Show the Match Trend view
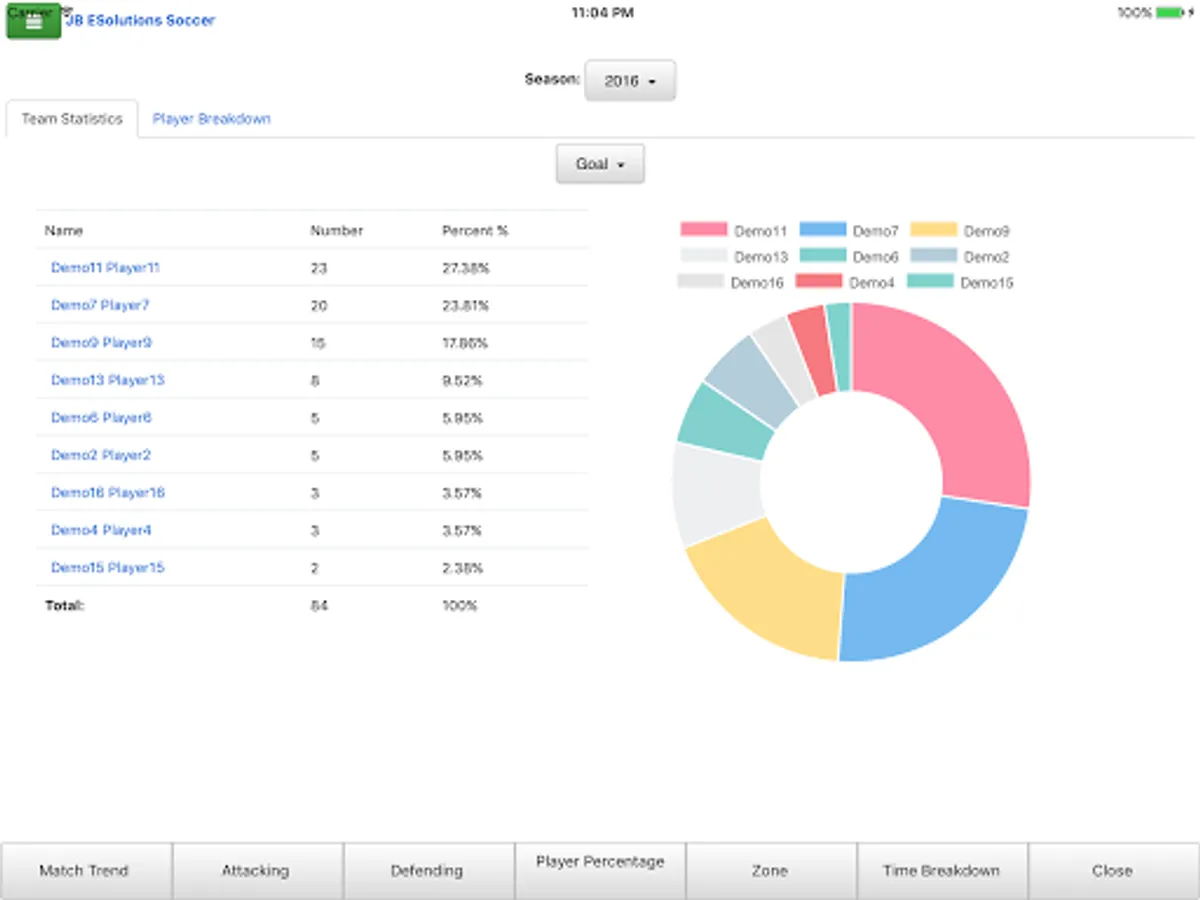Image resolution: width=1200 pixels, height=900 pixels. pos(85,870)
